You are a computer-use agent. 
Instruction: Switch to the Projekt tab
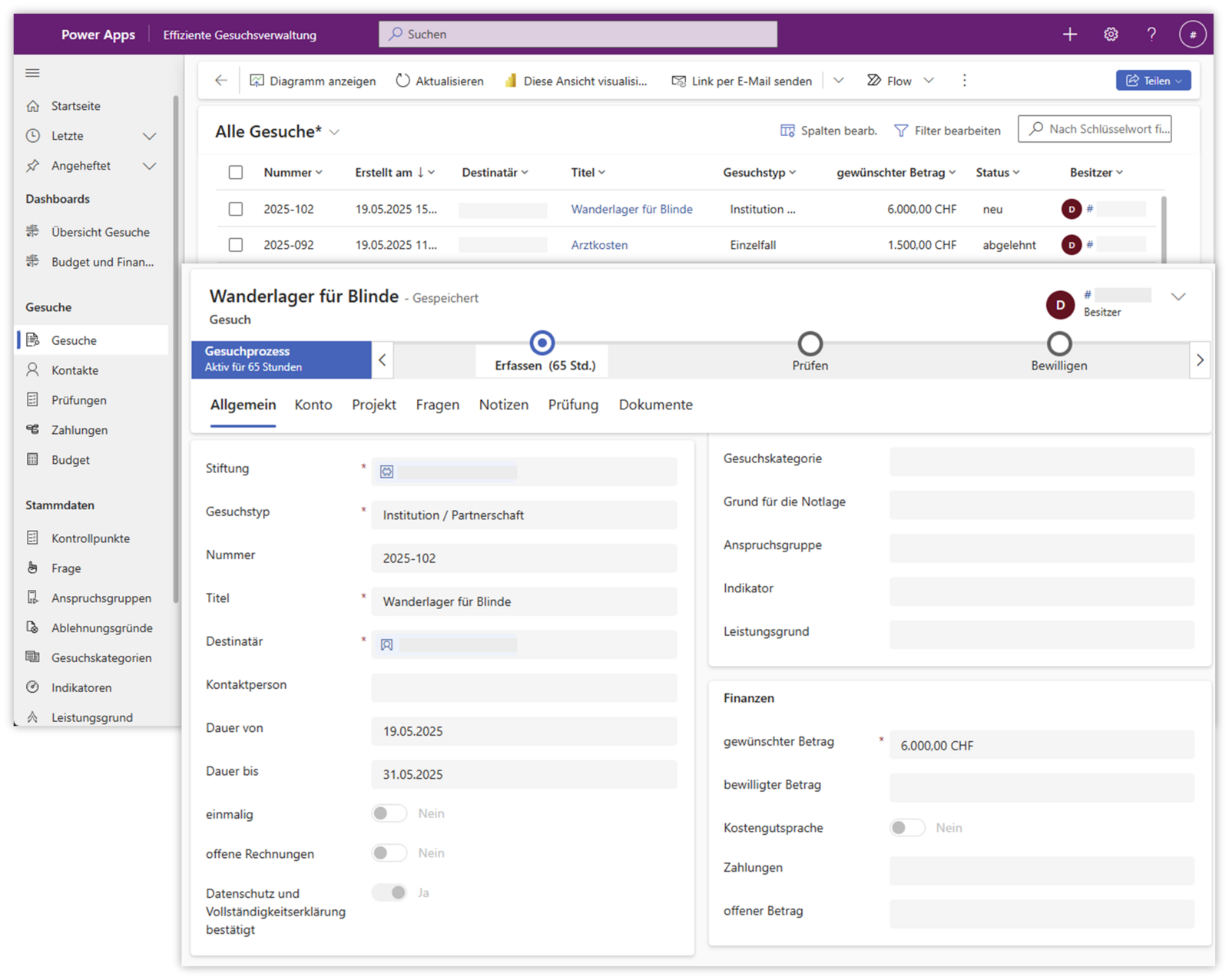(x=374, y=405)
